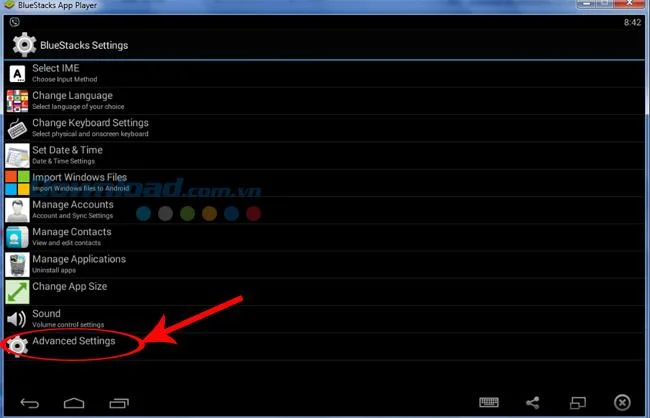Open Manage Applications entry
This screenshot has width=650, height=418.
[x=325, y=265]
